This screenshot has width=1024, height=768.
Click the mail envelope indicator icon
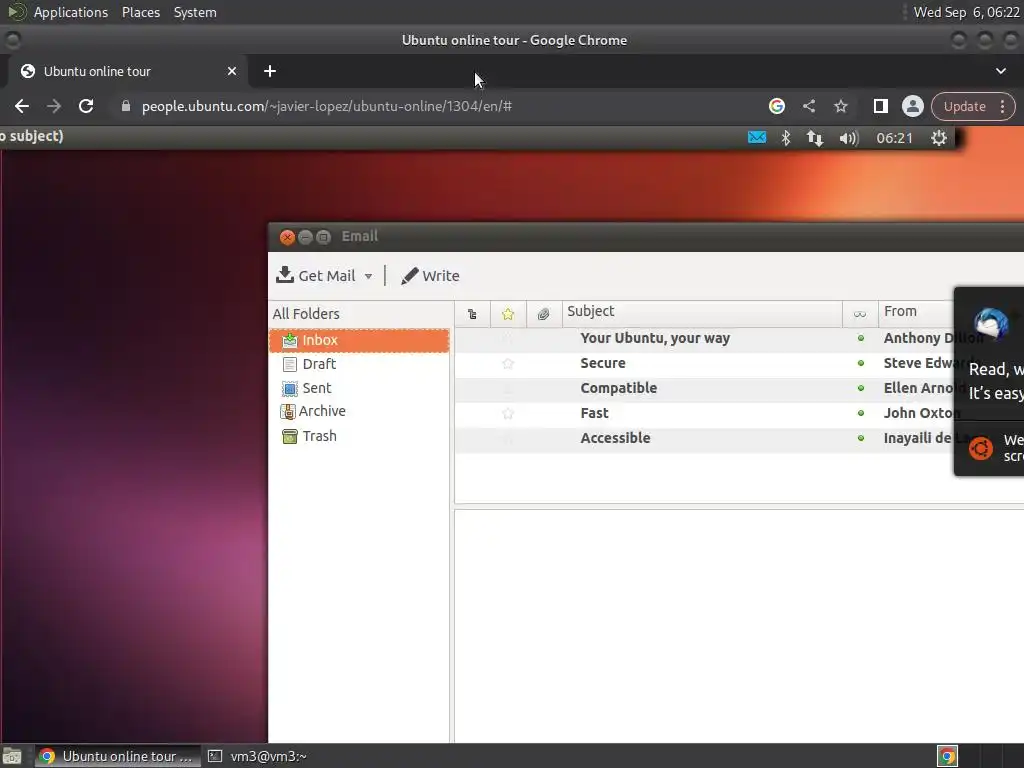[757, 138]
